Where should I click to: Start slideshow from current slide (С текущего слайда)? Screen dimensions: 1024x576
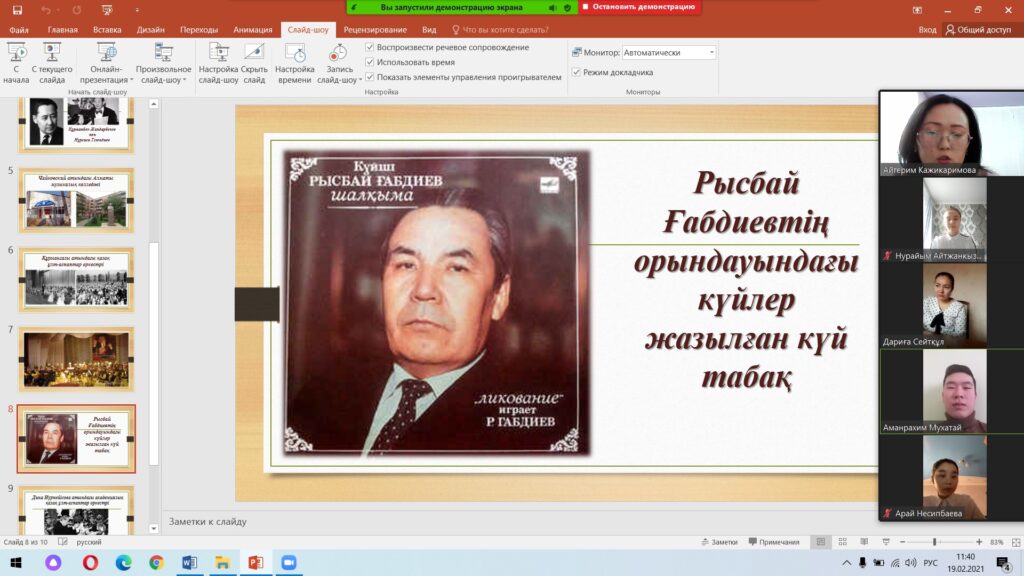(52, 63)
